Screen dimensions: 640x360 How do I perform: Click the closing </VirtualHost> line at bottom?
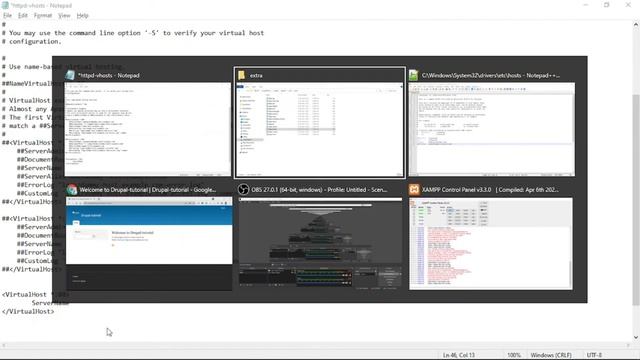28,311
